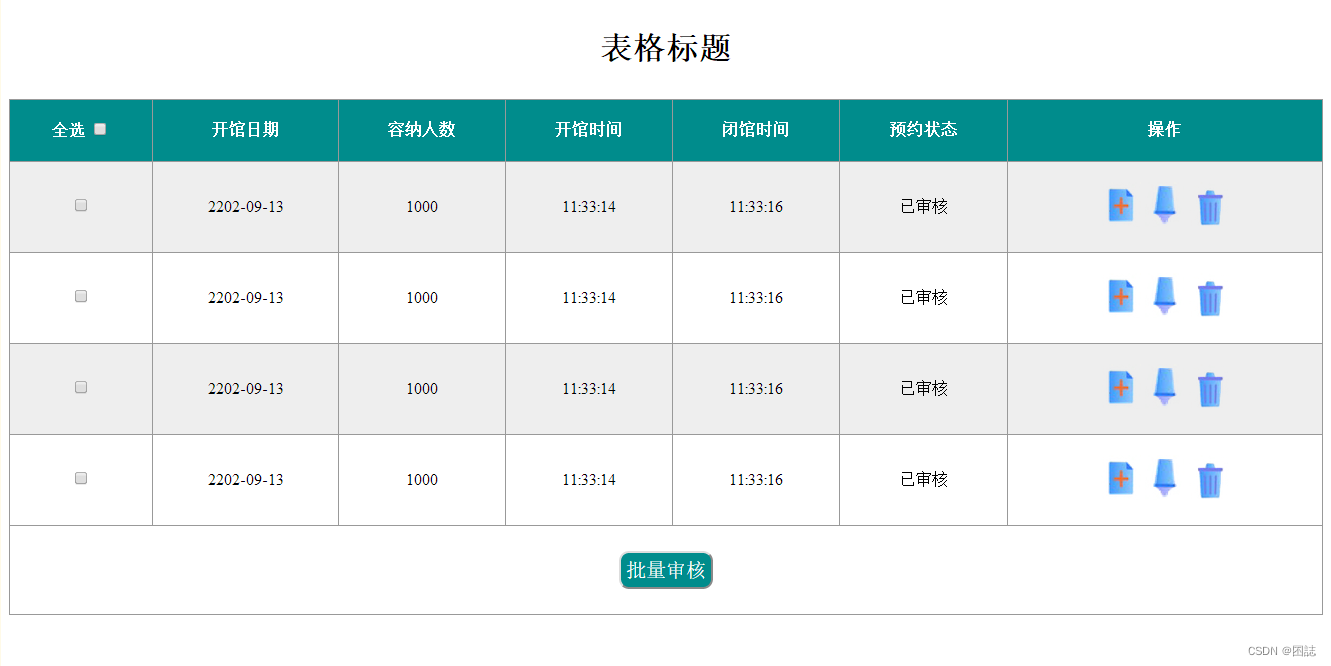Screen dimensions: 1331x666
Task: Click the 开馆时间 column header
Action: click(589, 129)
